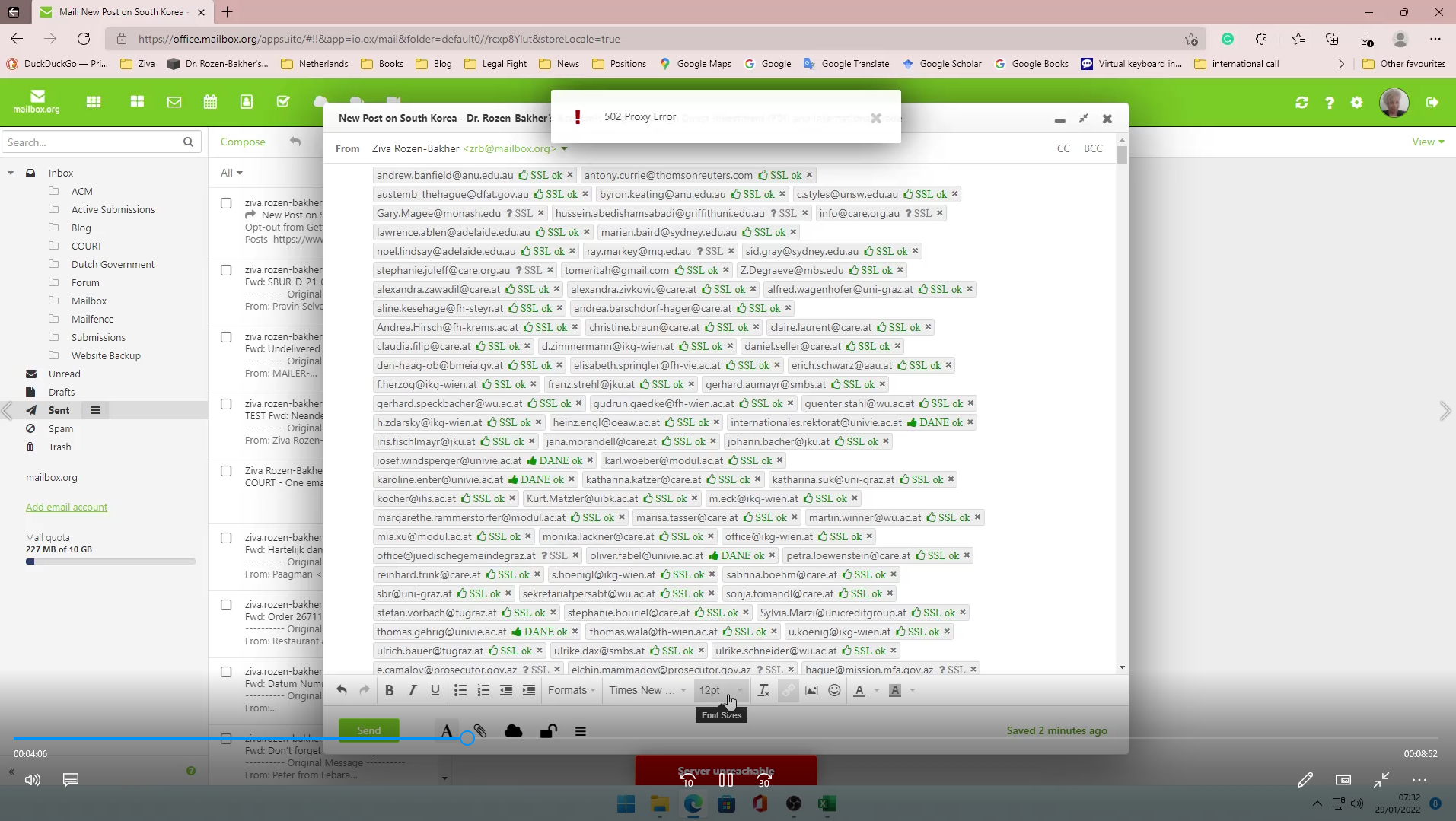The height and width of the screenshot is (821, 1456).
Task: Insert a bullet list
Action: click(x=460, y=690)
